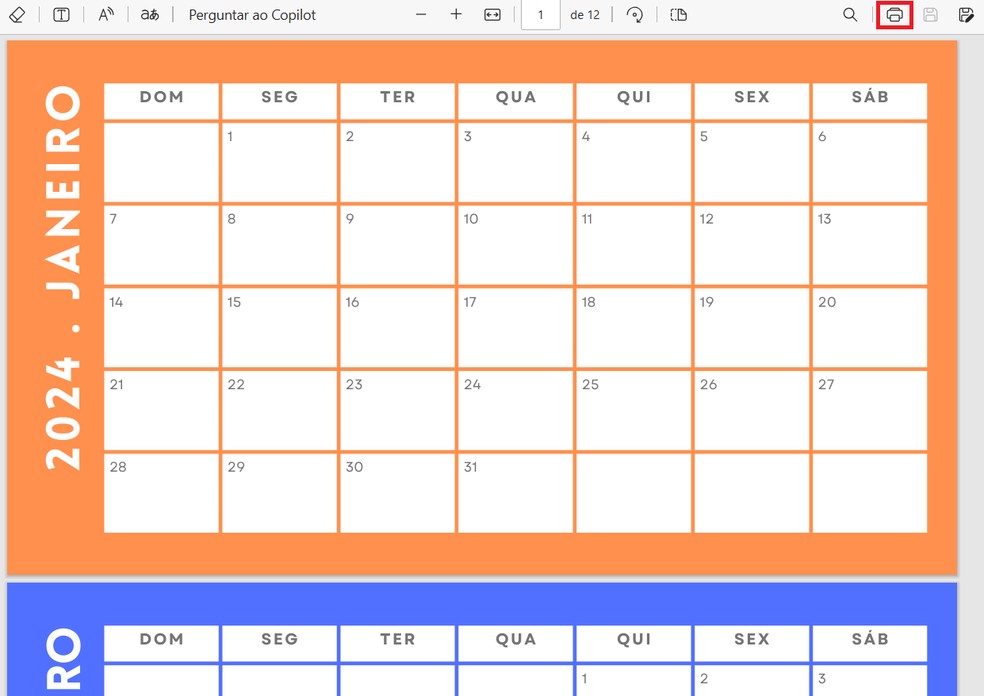Open page view layout options

click(678, 15)
